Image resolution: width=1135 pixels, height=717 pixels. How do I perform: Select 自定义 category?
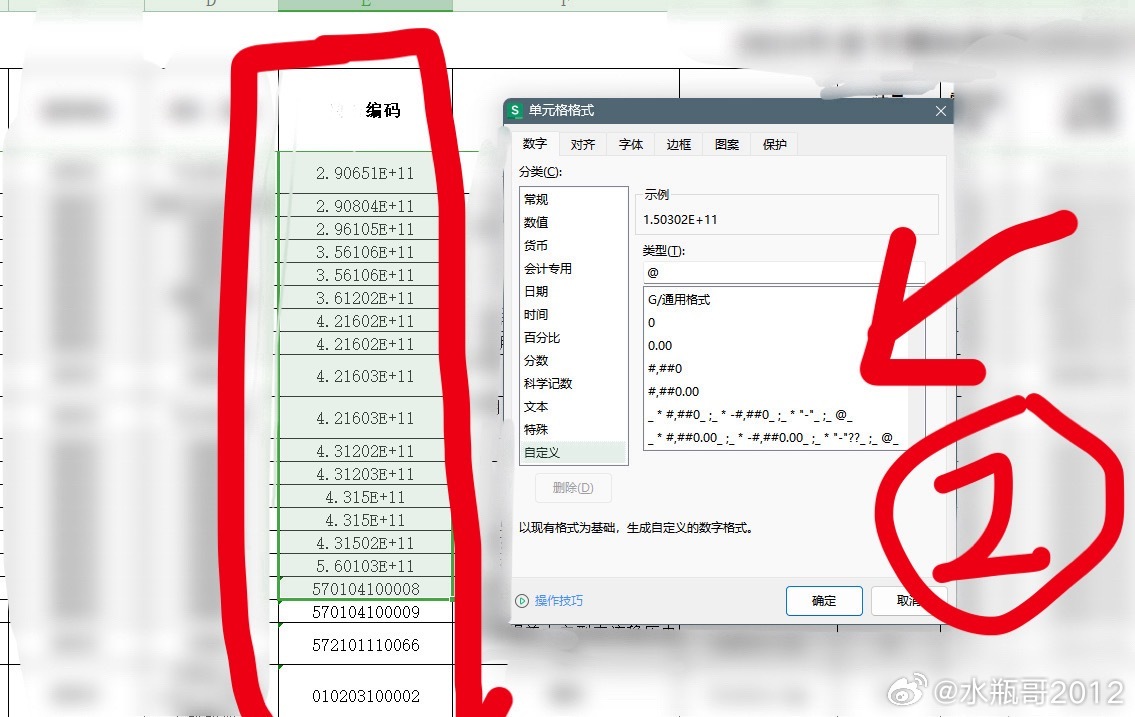[573, 453]
